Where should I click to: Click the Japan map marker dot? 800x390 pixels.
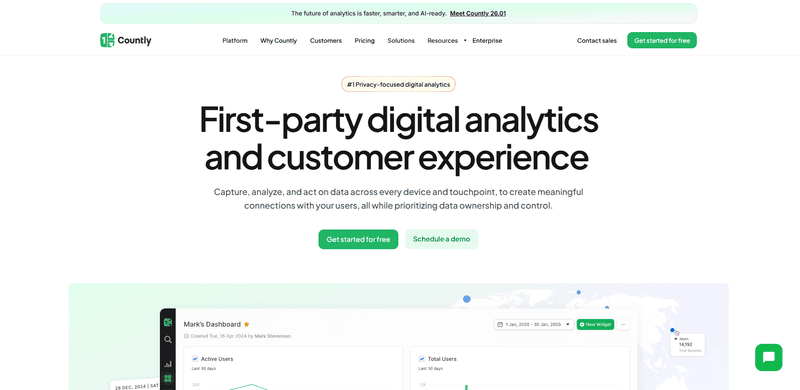tap(672, 330)
